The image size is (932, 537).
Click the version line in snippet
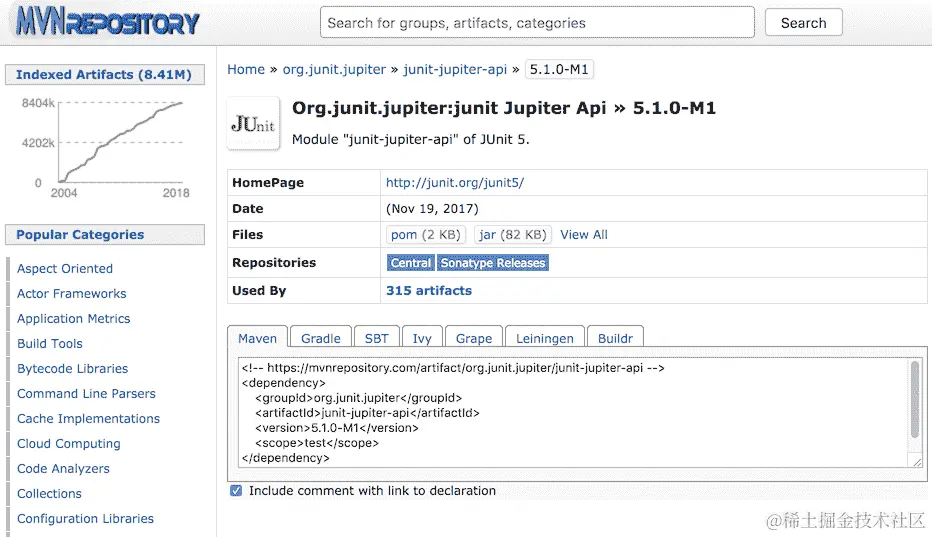[337, 428]
